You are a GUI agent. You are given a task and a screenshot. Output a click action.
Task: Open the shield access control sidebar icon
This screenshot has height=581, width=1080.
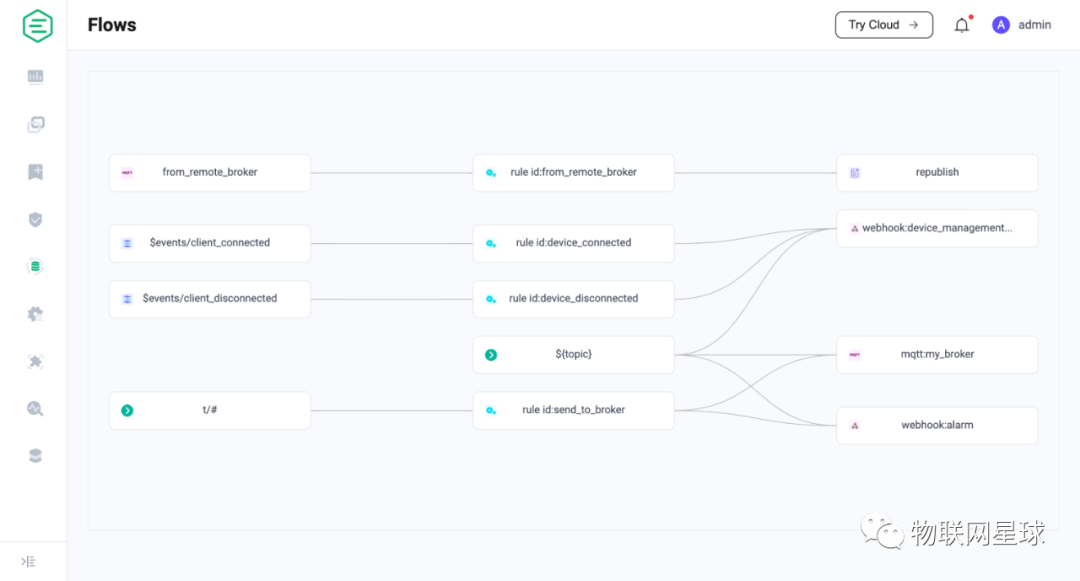(36, 220)
